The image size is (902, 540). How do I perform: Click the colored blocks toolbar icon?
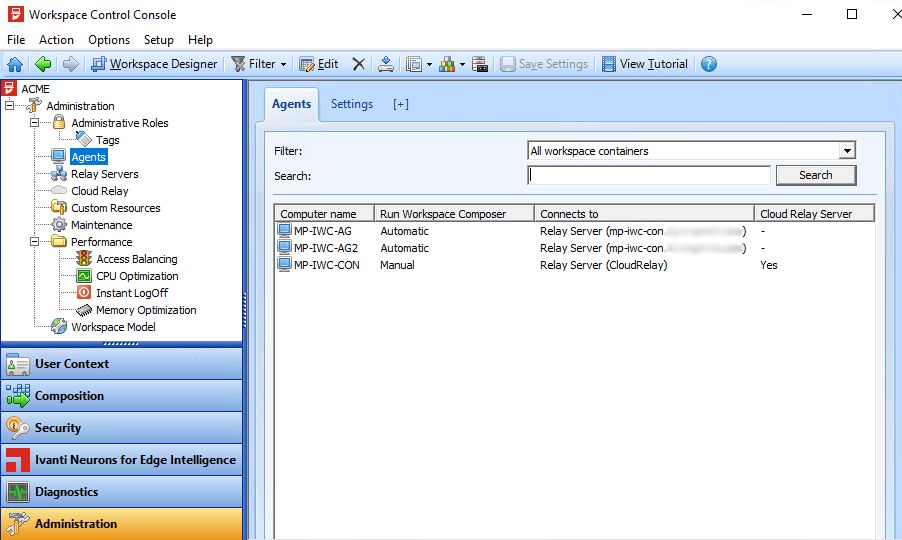coord(447,64)
